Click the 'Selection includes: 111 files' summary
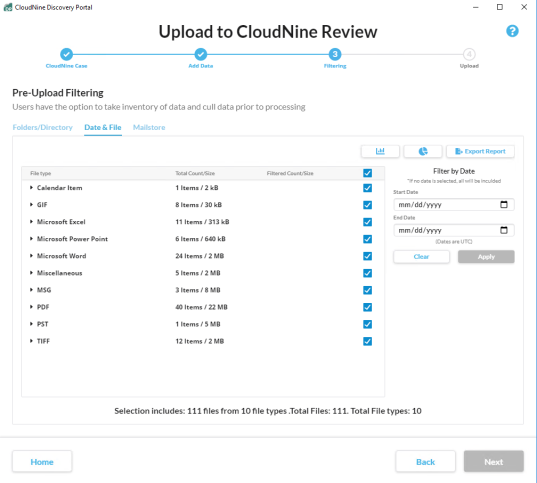 pos(268,411)
